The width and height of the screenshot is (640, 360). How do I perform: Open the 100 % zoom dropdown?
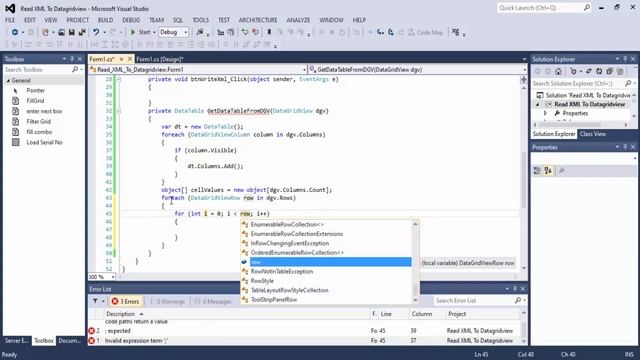[113, 277]
